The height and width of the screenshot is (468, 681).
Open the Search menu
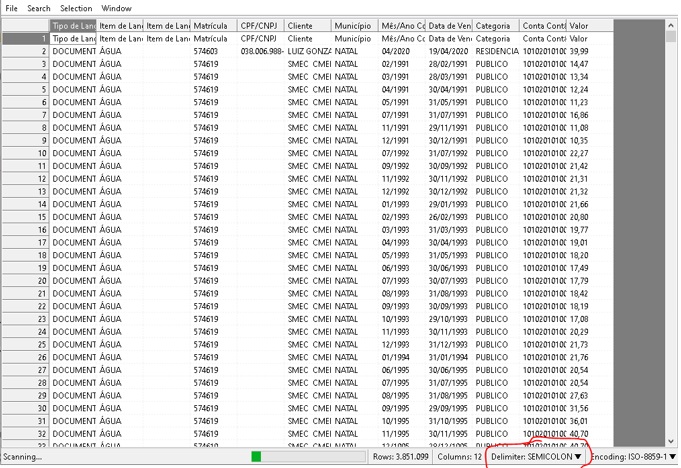click(39, 8)
